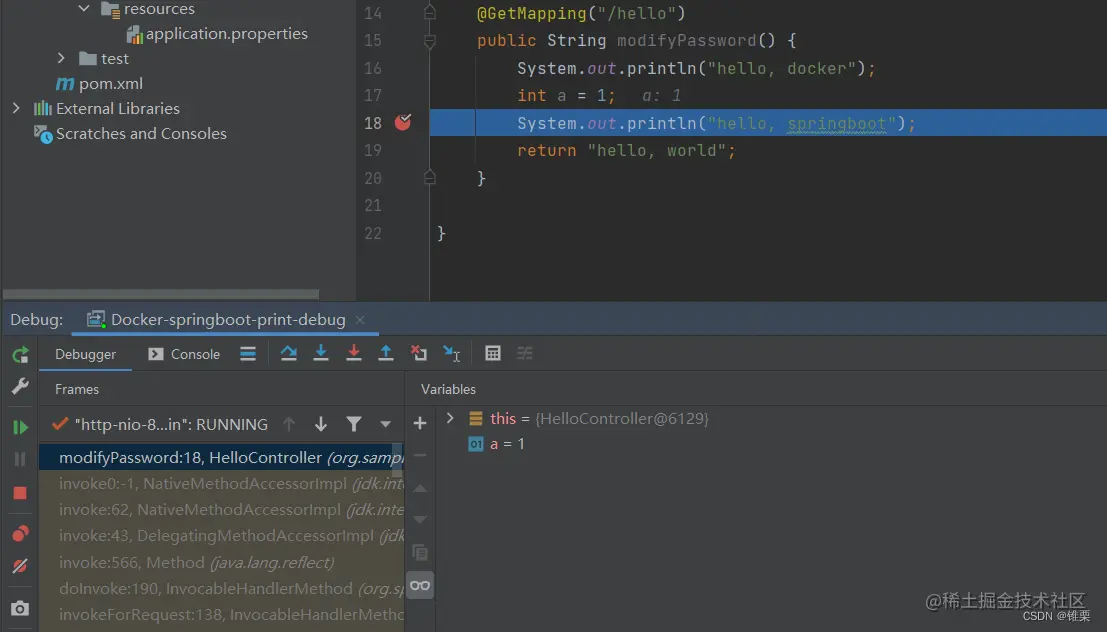Open Evaluate Expression calculator icon
1107x632 pixels.
pos(493,353)
